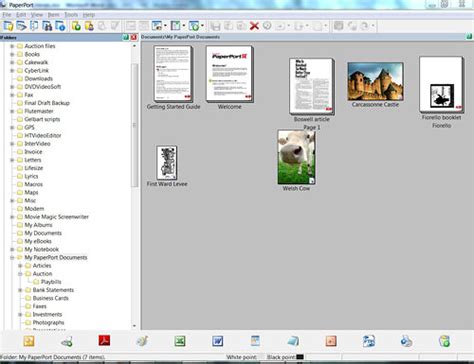The width and height of the screenshot is (474, 364).
Task: Select the Faxes subfolder
Action: (x=40, y=306)
